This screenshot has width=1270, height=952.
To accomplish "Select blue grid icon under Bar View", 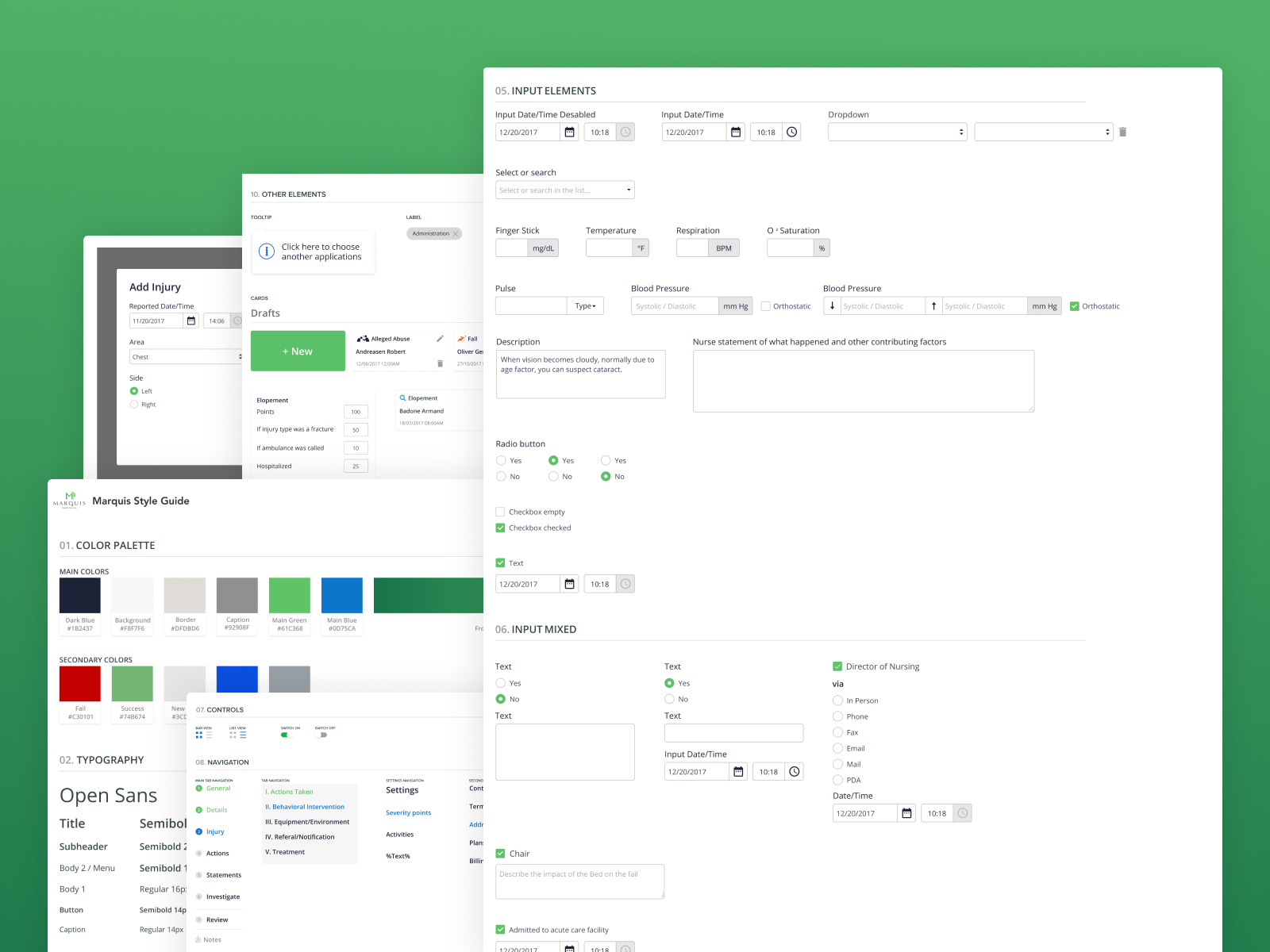I will click(x=199, y=735).
